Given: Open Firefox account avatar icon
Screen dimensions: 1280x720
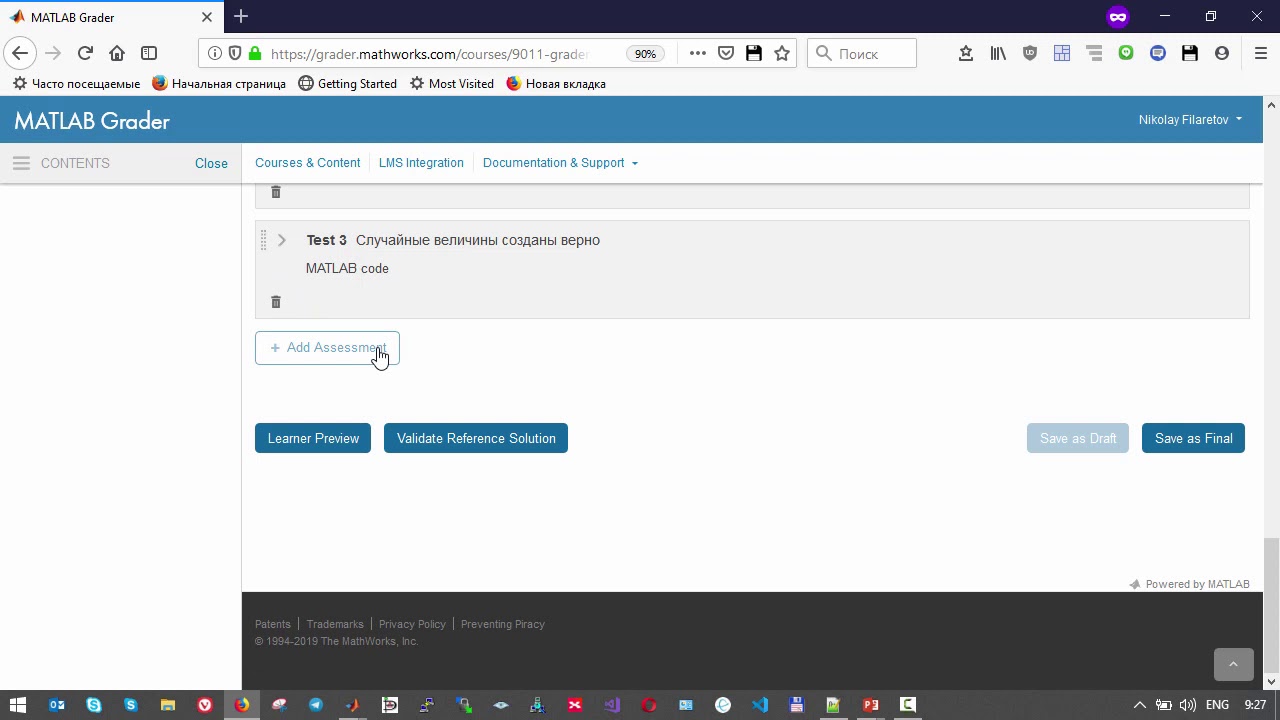Looking at the screenshot, I should pyautogui.click(x=1222, y=54).
